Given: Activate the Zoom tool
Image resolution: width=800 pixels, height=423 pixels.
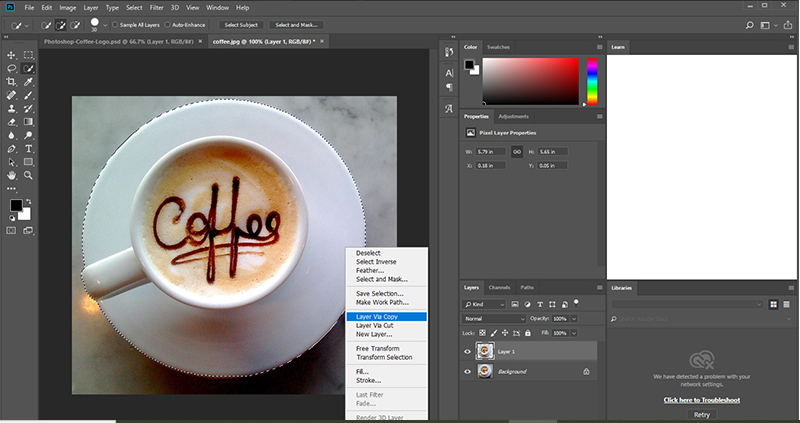Looking at the screenshot, I should coord(29,175).
